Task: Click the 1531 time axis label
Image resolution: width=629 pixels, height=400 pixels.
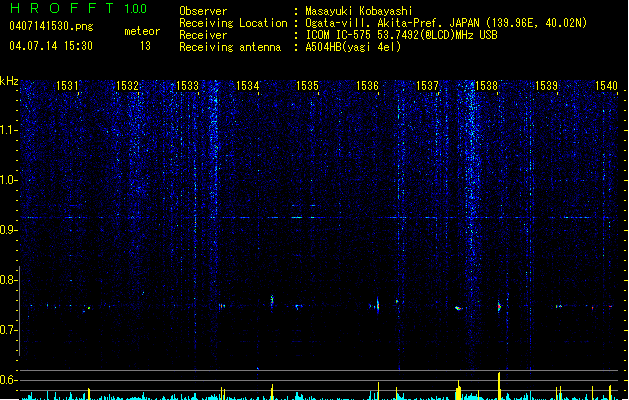Action: (x=67, y=86)
